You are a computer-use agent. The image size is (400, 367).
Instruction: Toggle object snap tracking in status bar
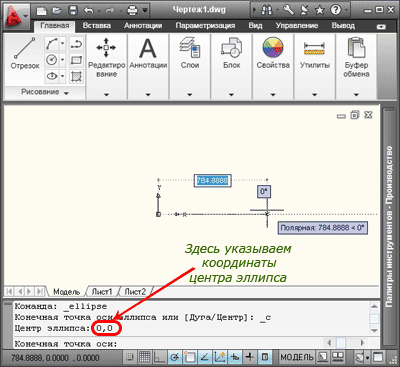pyautogui.click(x=204, y=357)
